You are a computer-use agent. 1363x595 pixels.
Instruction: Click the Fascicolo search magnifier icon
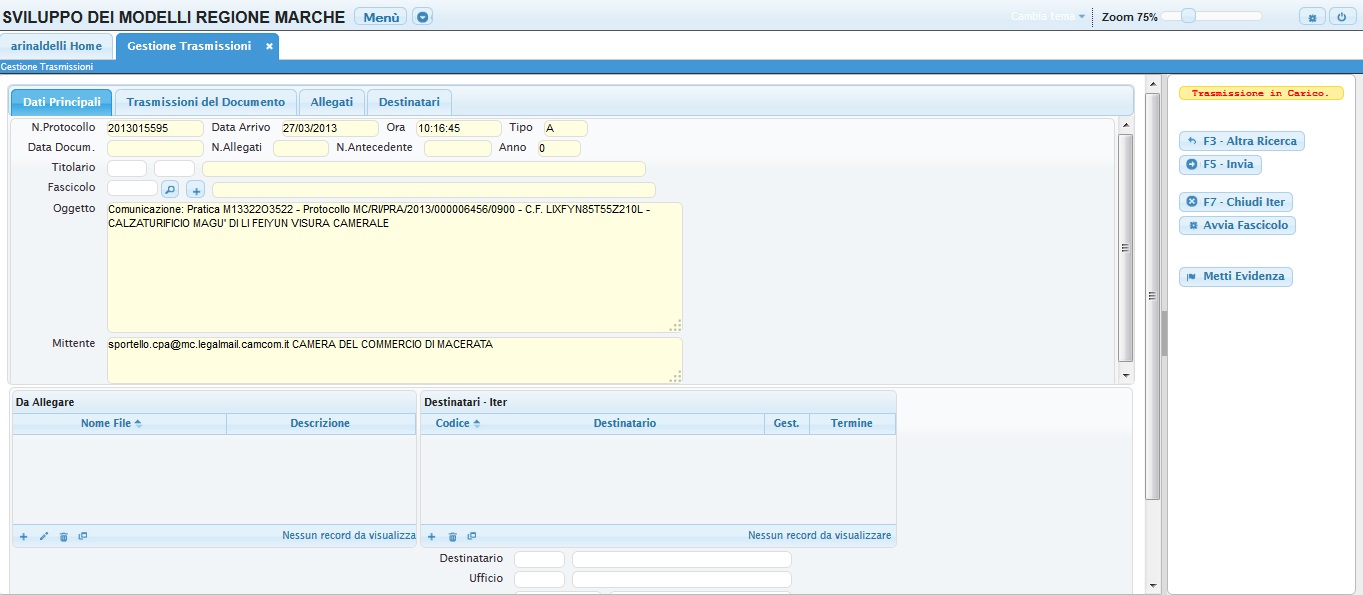point(170,189)
